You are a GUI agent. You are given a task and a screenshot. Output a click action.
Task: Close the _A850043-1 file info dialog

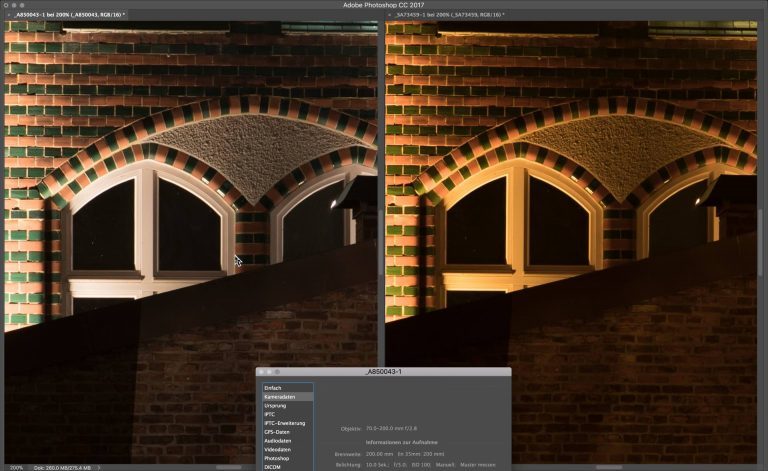262,372
